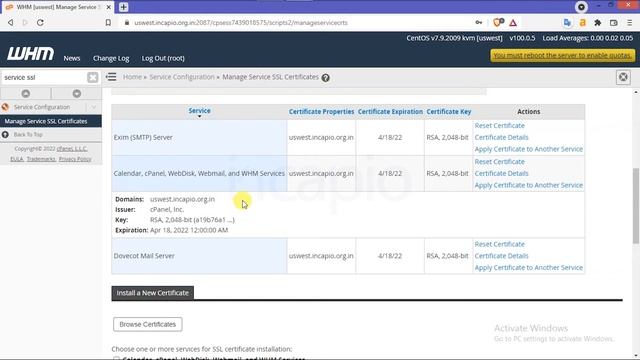Click the Amazon extension icon
Viewport: 640px width, 360px height.
pyautogui.click(x=582, y=23)
